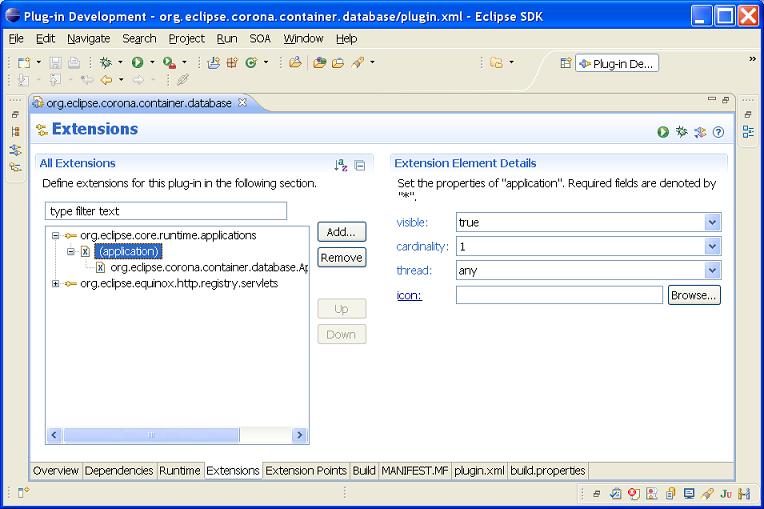This screenshot has width=764, height=509.
Task: Click the horizontal scrollbar thumb in extensions tree
Action: click(x=151, y=435)
